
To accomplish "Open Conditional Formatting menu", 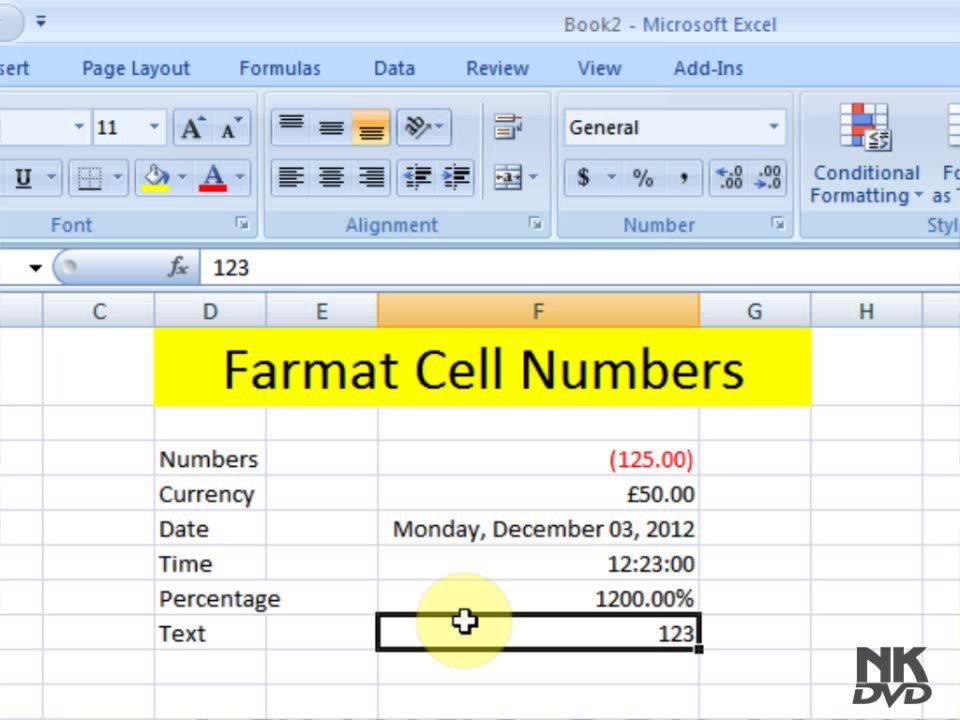I will (x=866, y=154).
